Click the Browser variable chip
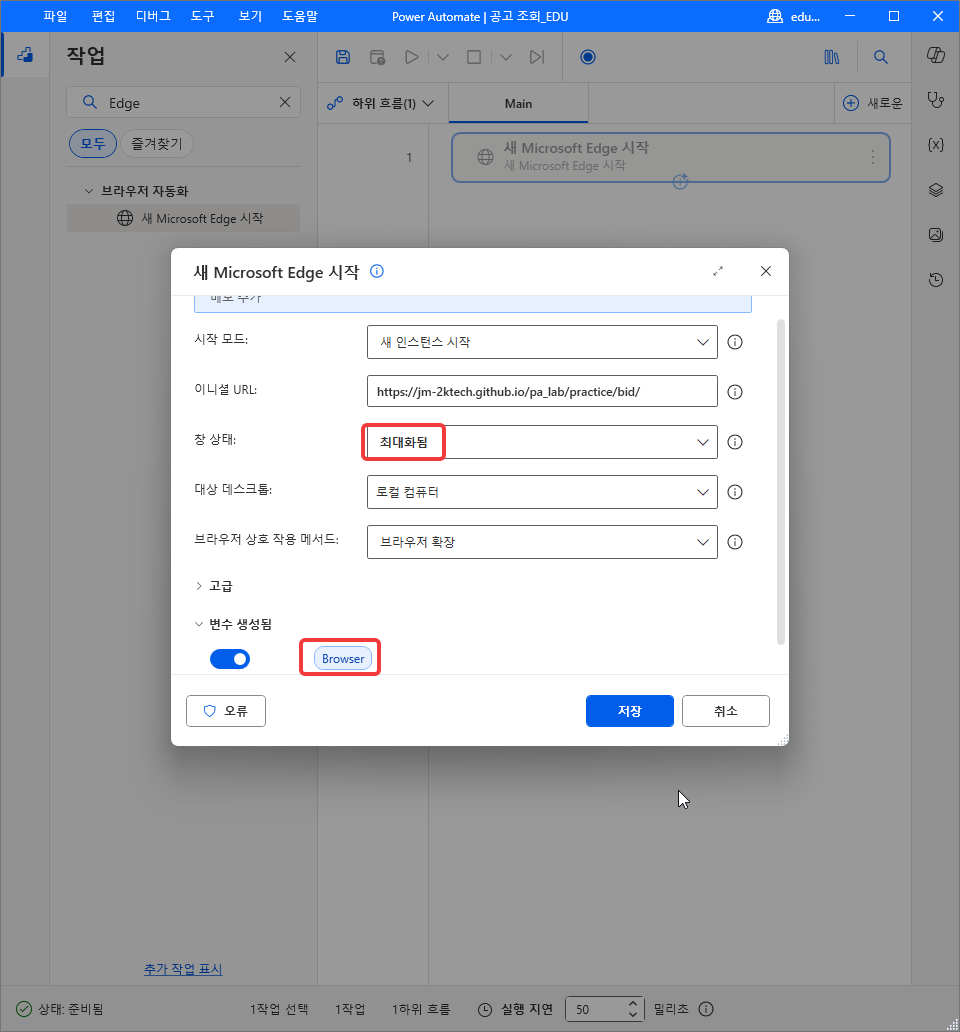 point(343,659)
